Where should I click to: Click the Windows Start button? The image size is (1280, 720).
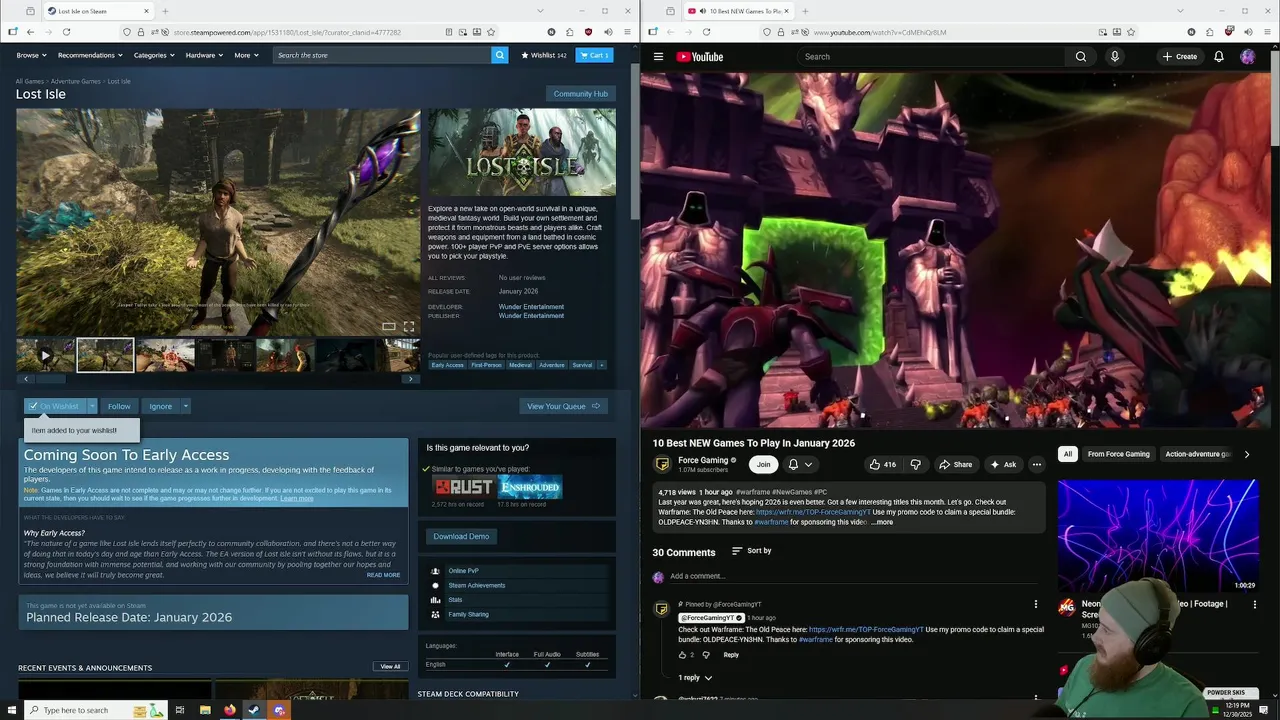(12, 710)
